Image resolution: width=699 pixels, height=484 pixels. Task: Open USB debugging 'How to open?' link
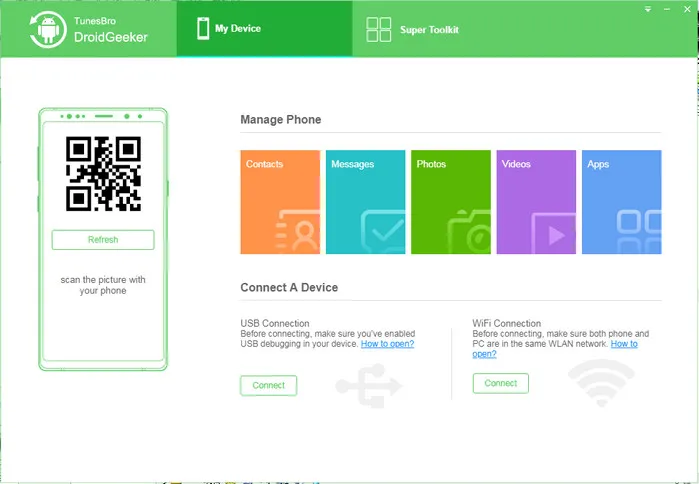click(x=387, y=344)
